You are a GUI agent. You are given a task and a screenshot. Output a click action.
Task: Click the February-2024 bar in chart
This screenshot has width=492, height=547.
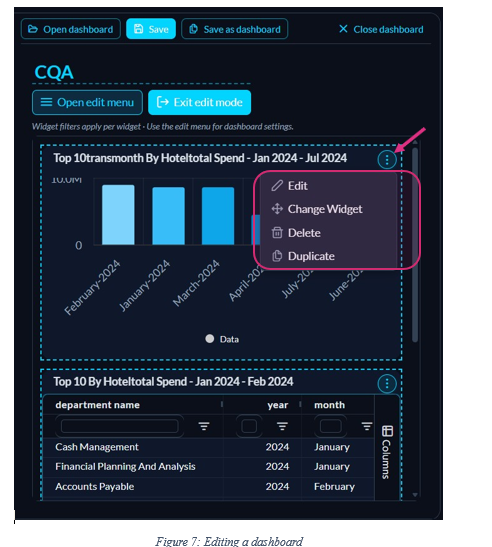click(x=118, y=215)
